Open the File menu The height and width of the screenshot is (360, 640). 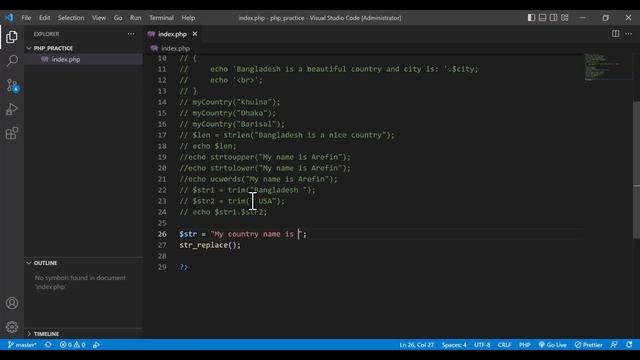click(x=26, y=18)
